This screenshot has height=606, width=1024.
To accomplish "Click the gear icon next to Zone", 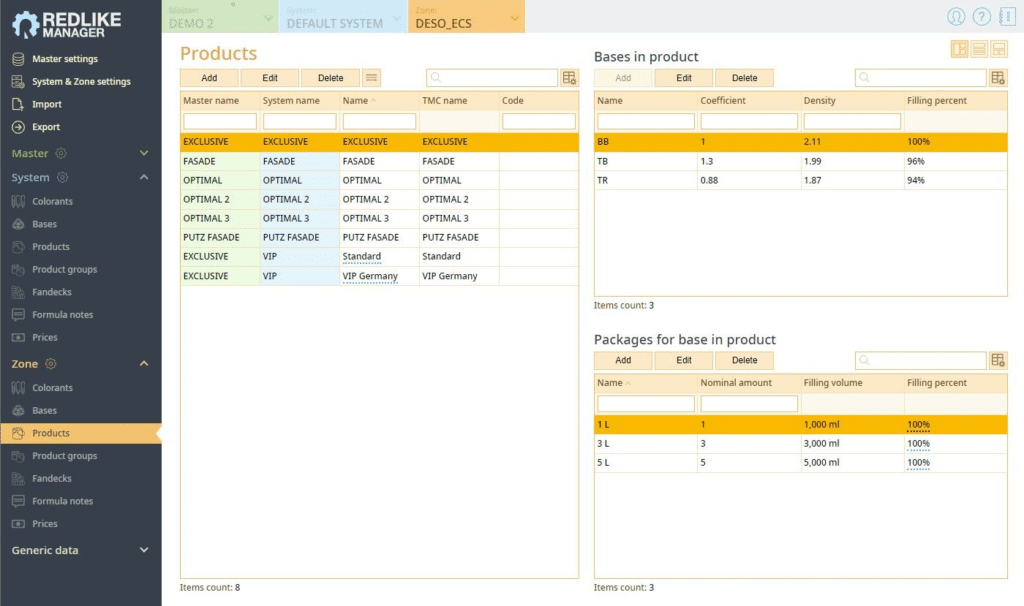I will [51, 364].
